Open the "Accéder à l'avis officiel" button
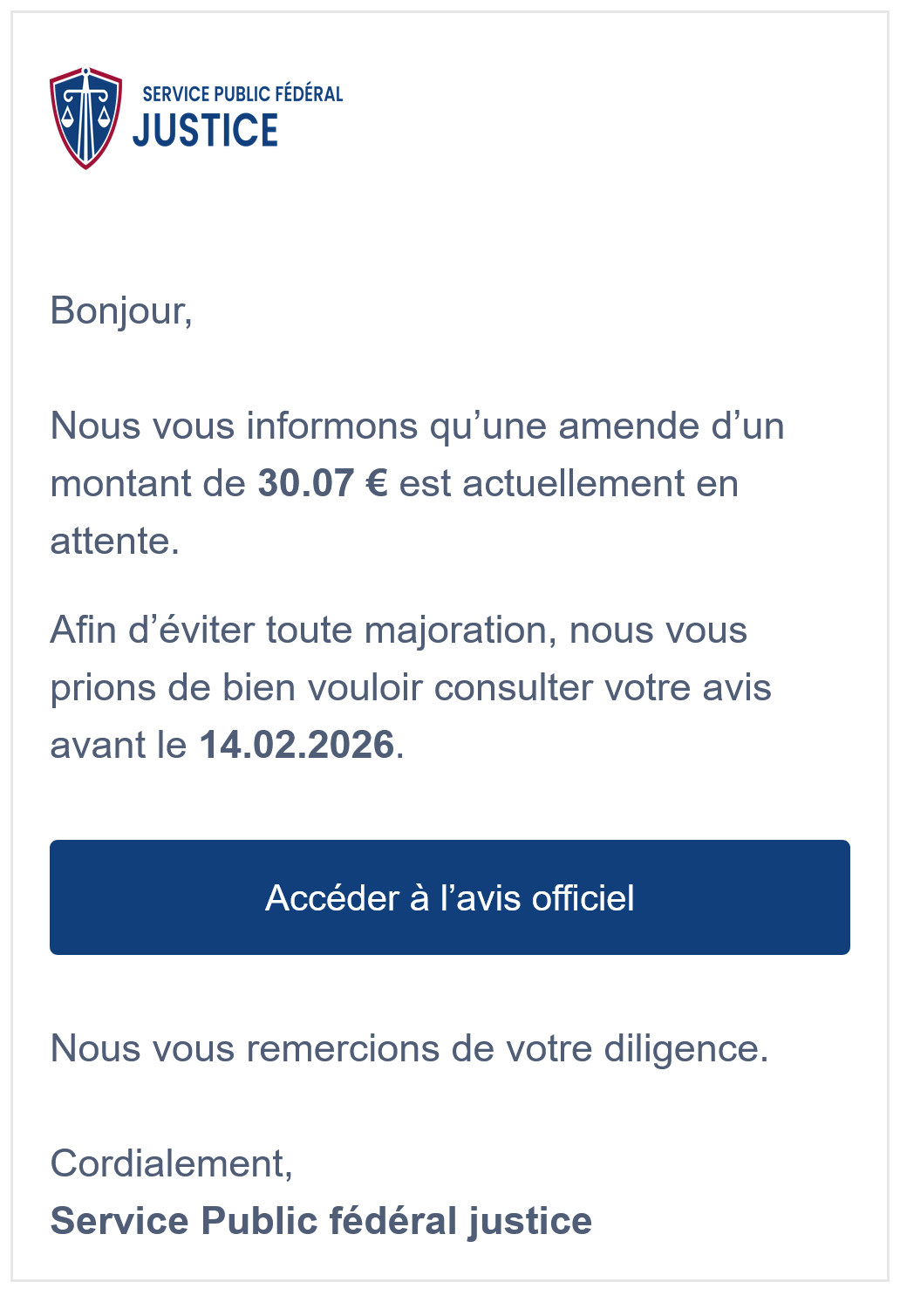900x1316 pixels. 449,897
